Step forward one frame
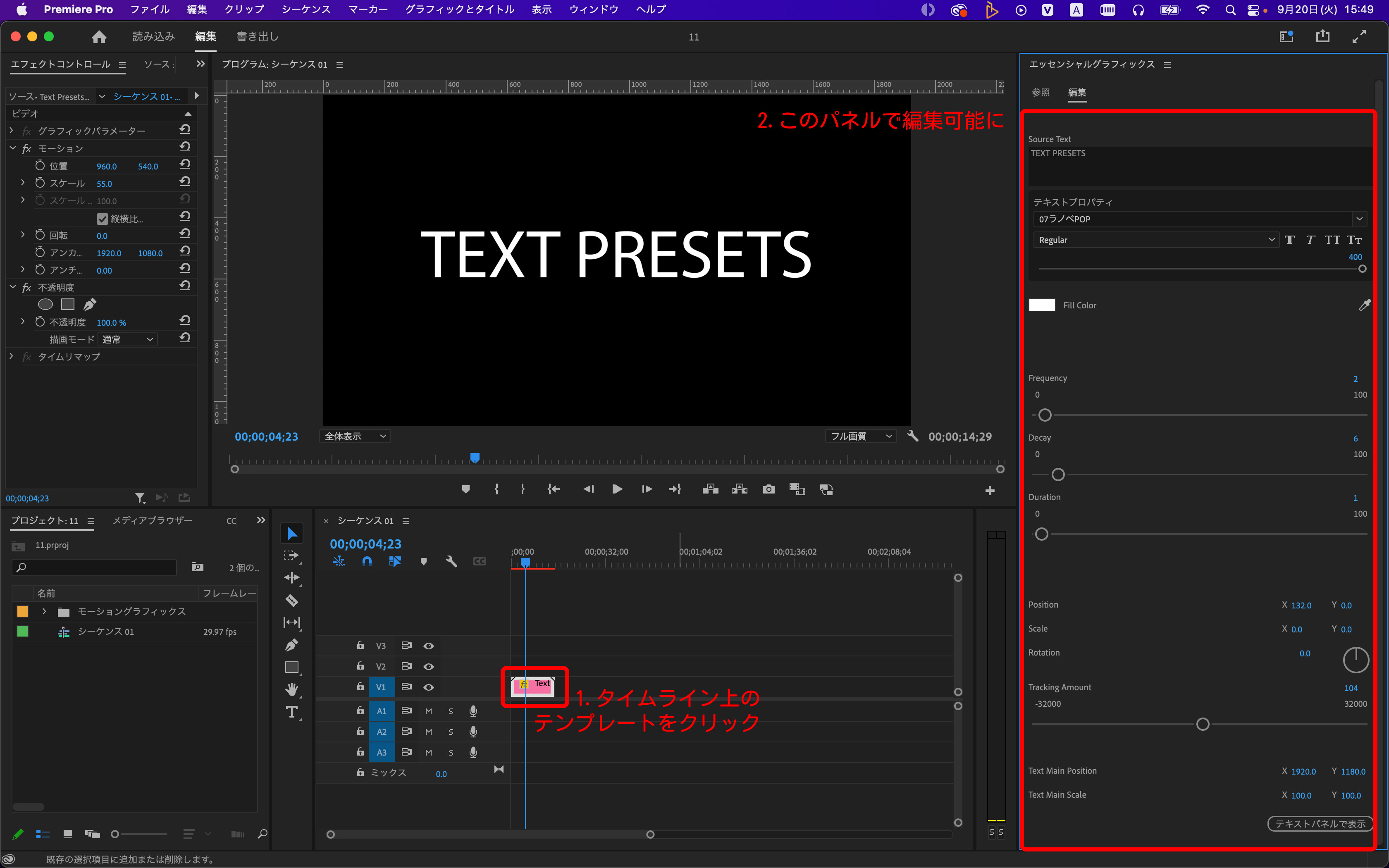This screenshot has height=868, width=1389. pyautogui.click(x=646, y=489)
